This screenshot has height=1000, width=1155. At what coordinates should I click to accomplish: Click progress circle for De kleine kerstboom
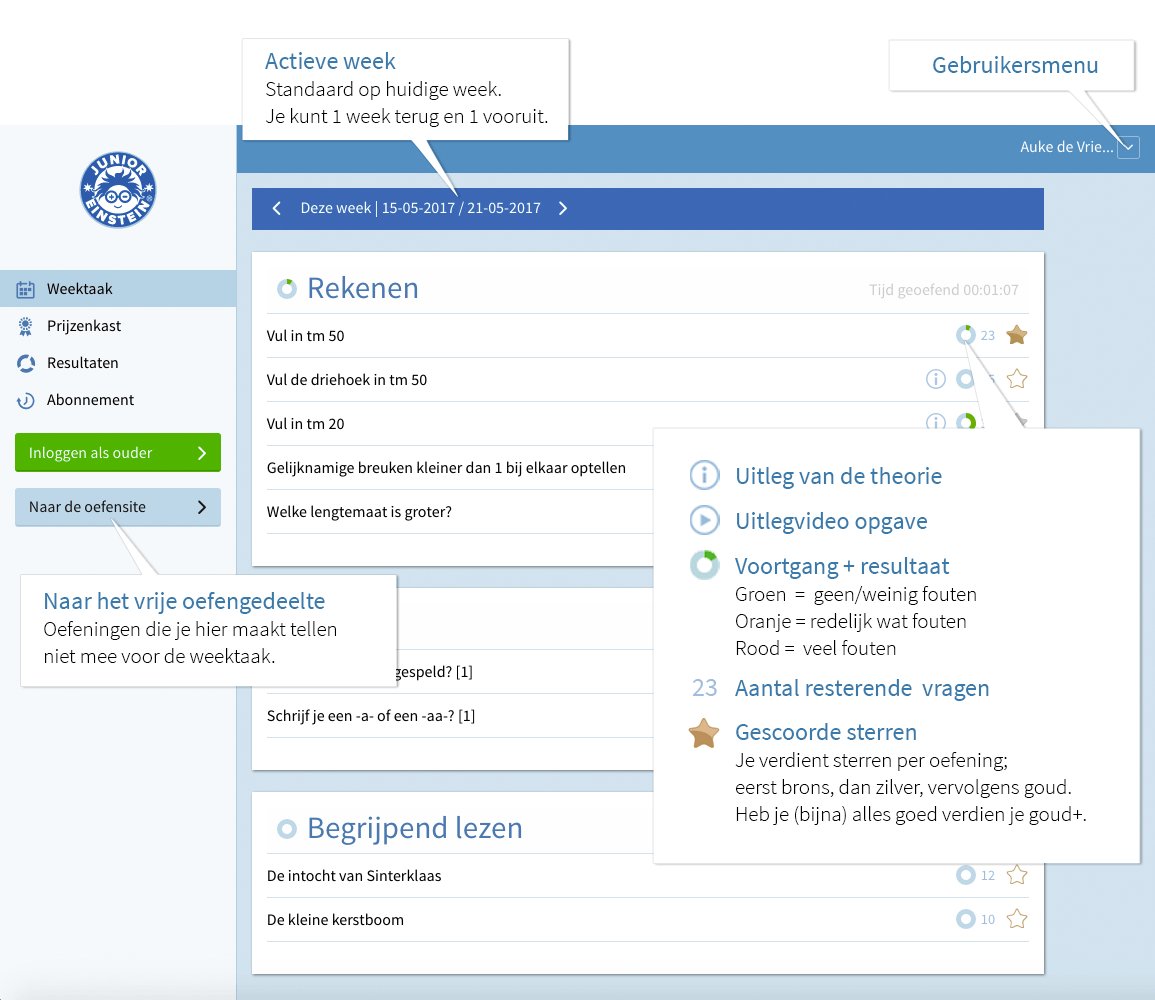(965, 919)
